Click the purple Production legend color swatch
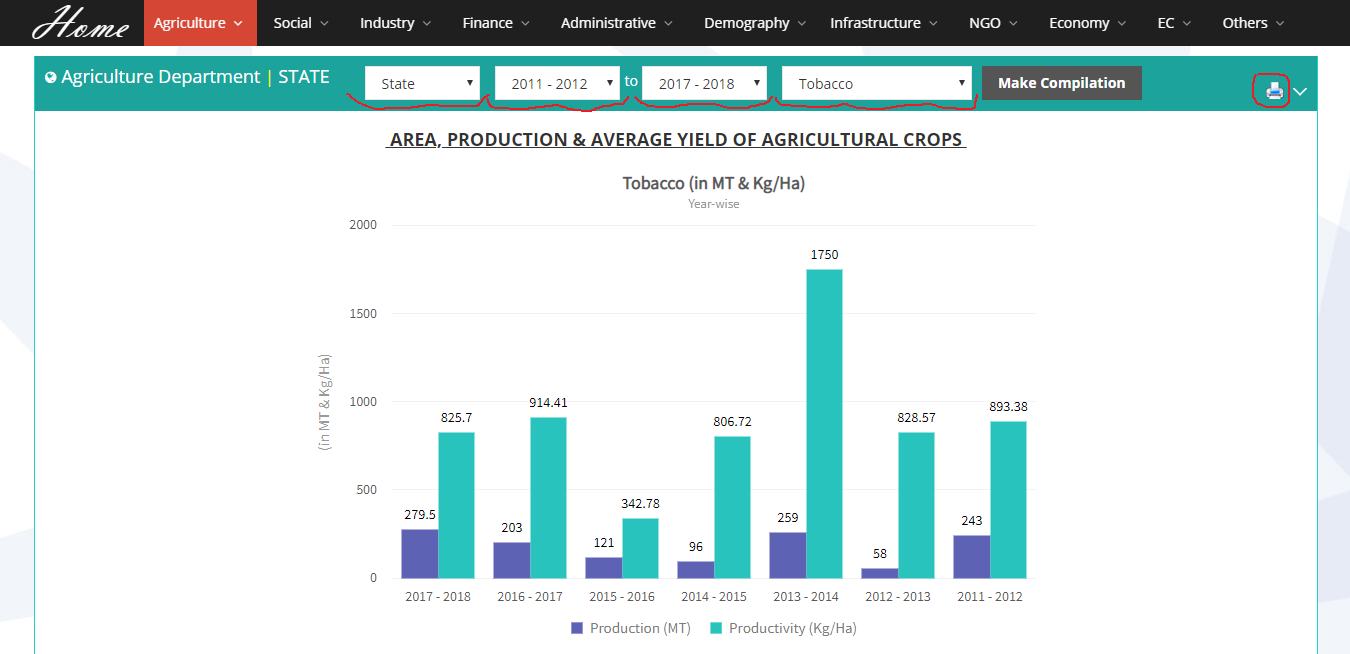Viewport: 1350px width, 654px height. click(577, 628)
